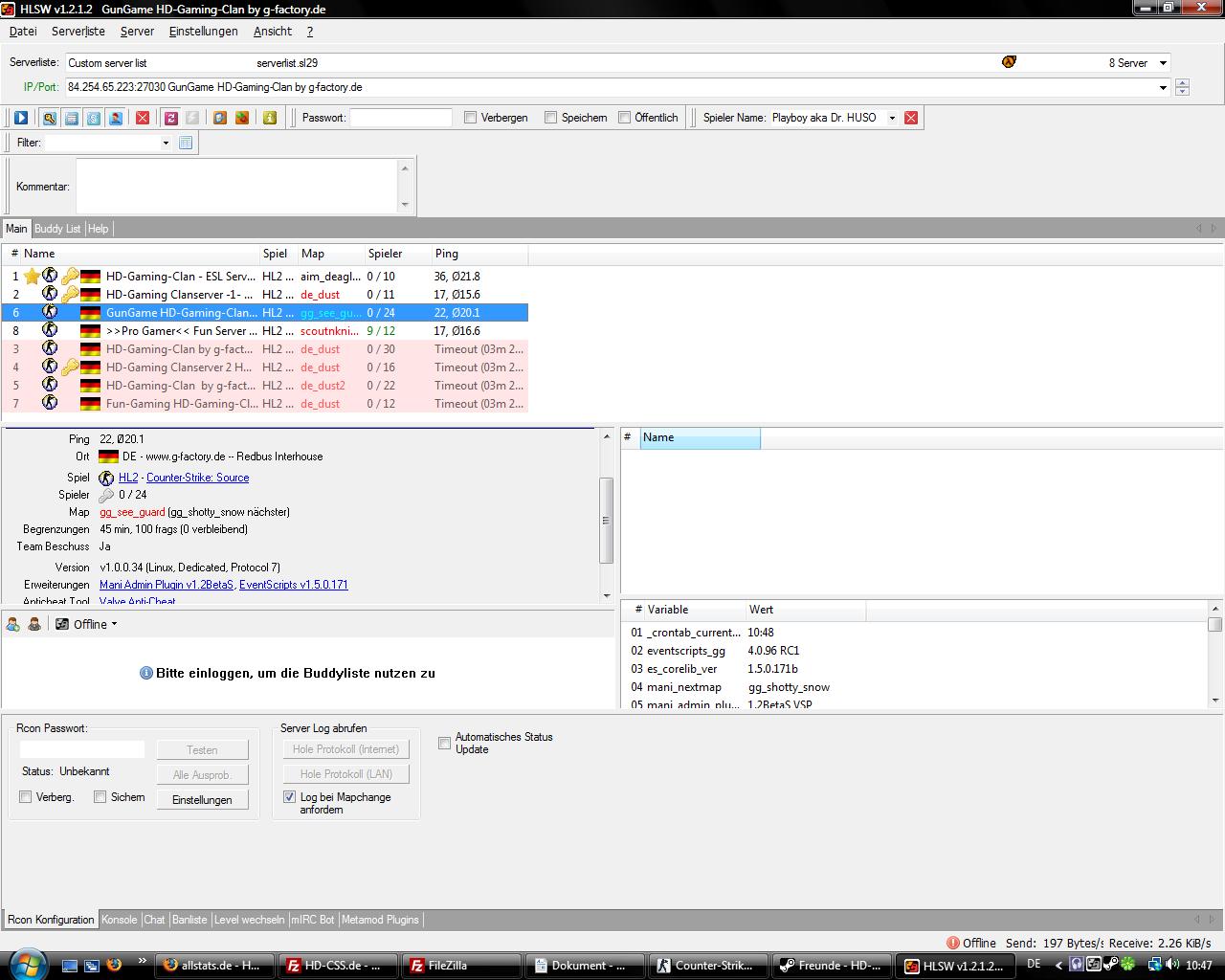The width and height of the screenshot is (1225, 980).
Task: Open the Spieler Name dropdown arrow
Action: (892, 118)
